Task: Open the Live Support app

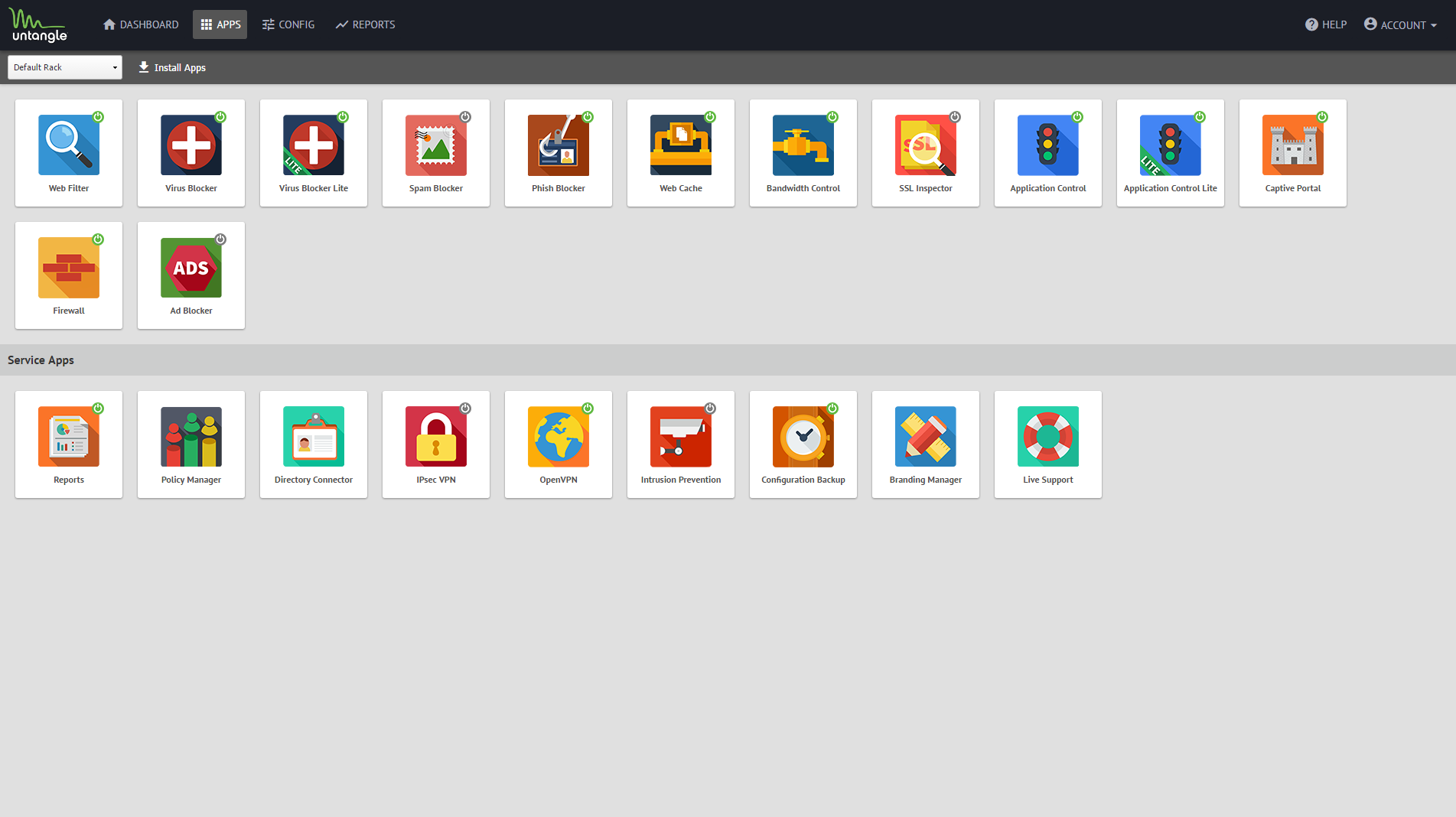Action: click(x=1048, y=444)
